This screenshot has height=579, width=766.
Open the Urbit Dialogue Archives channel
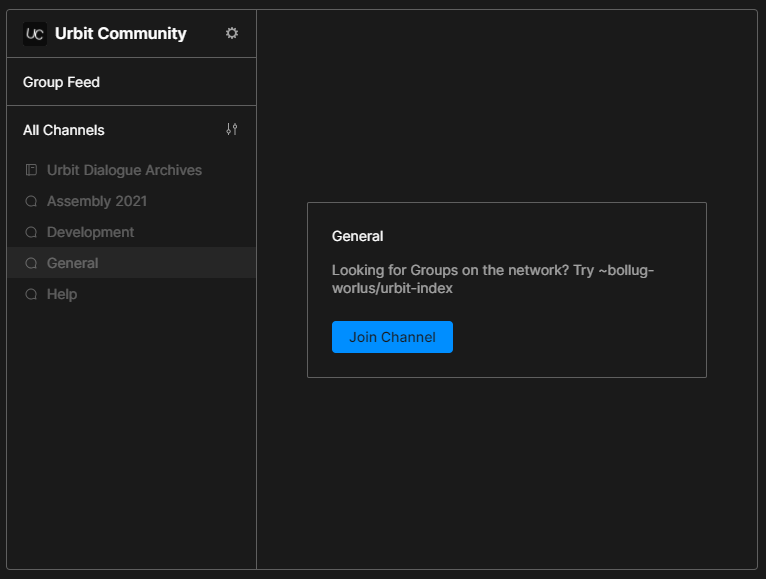coord(131,170)
